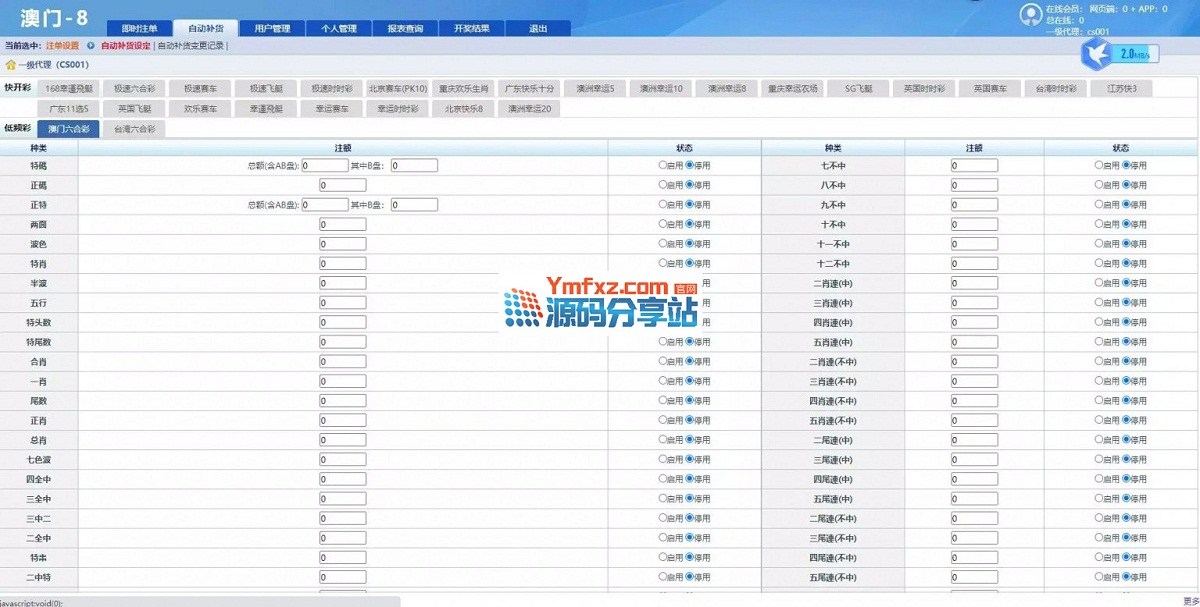
Task: Click the online member avatar icon
Action: [x=1030, y=15]
